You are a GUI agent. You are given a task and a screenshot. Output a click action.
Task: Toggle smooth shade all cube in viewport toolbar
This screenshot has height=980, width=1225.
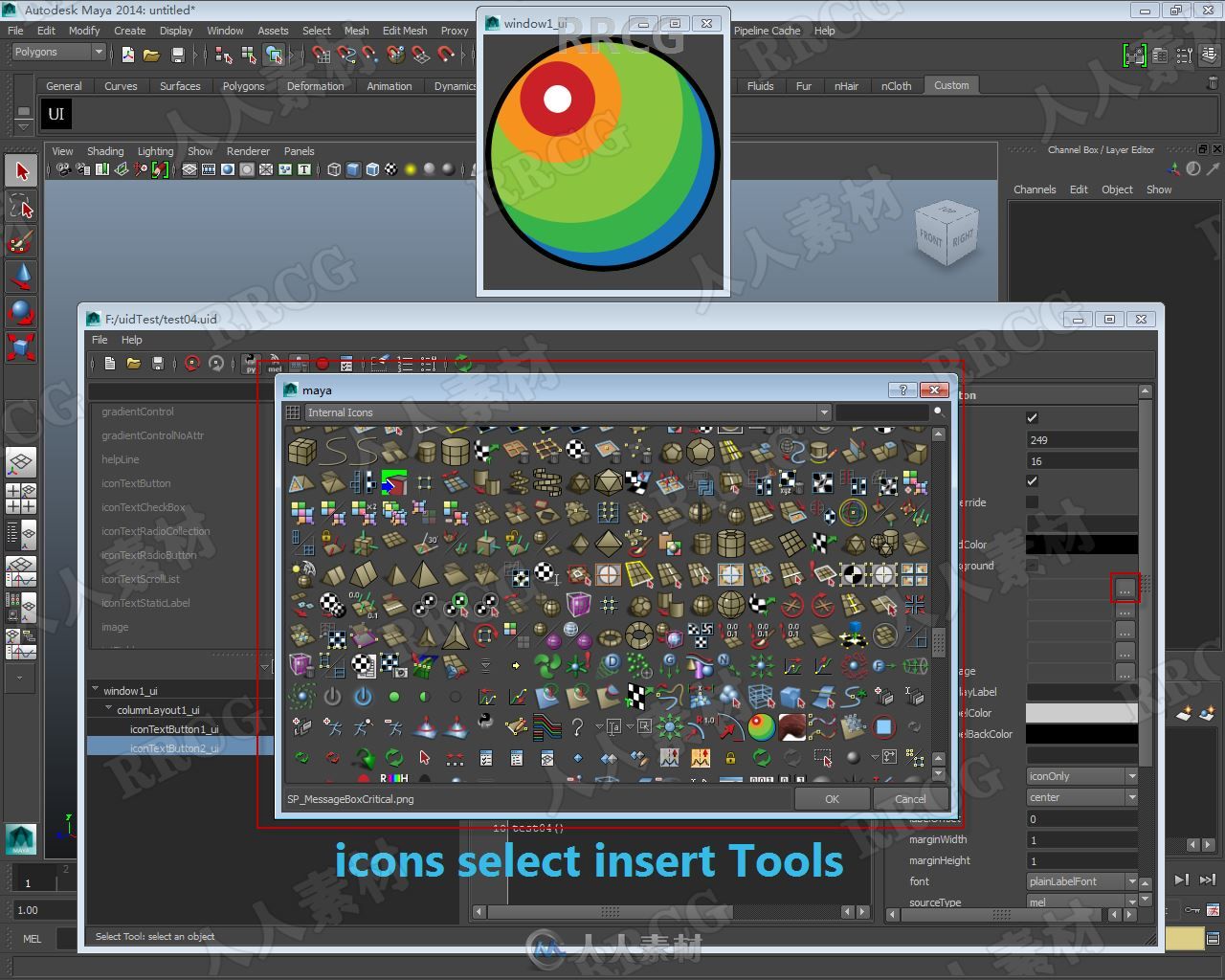click(353, 169)
